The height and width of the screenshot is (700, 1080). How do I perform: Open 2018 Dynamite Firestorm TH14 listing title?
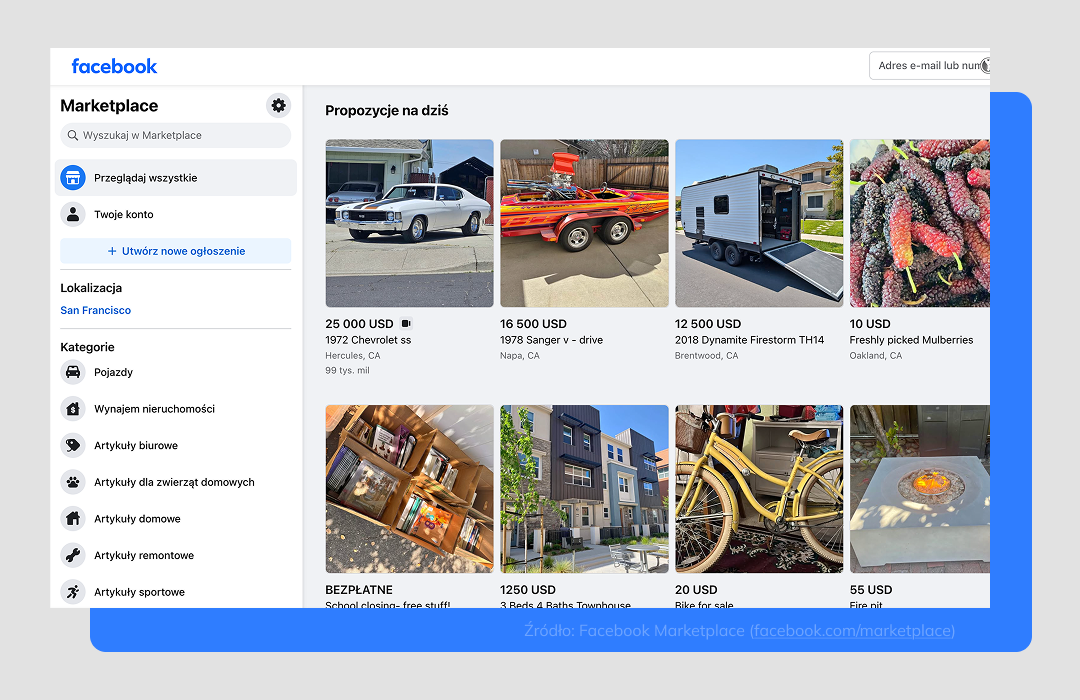tap(749, 340)
